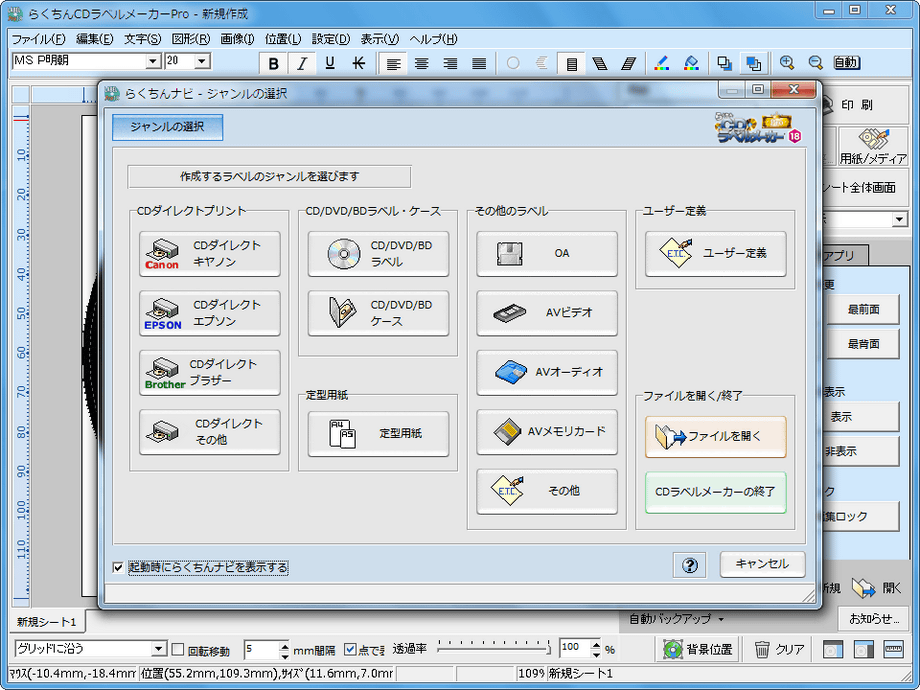Click キャンセル button
This screenshot has width=920, height=690.
tap(762, 564)
